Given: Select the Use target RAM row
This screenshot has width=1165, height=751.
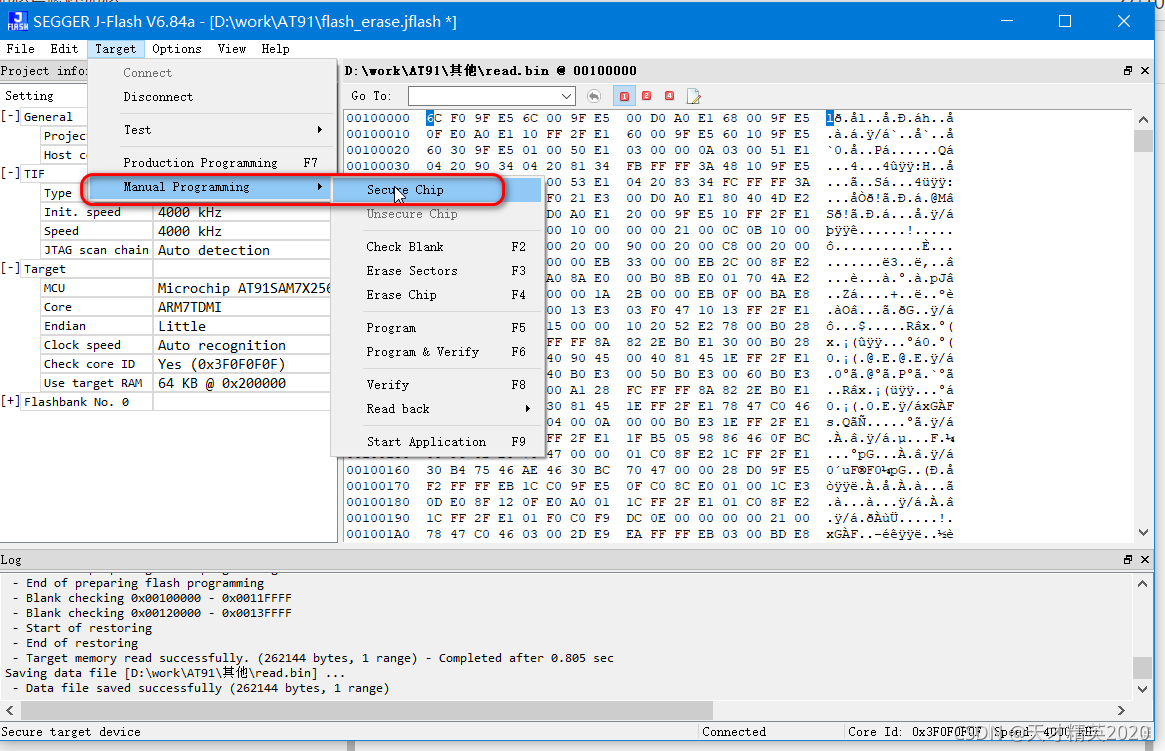Looking at the screenshot, I should pos(186,383).
